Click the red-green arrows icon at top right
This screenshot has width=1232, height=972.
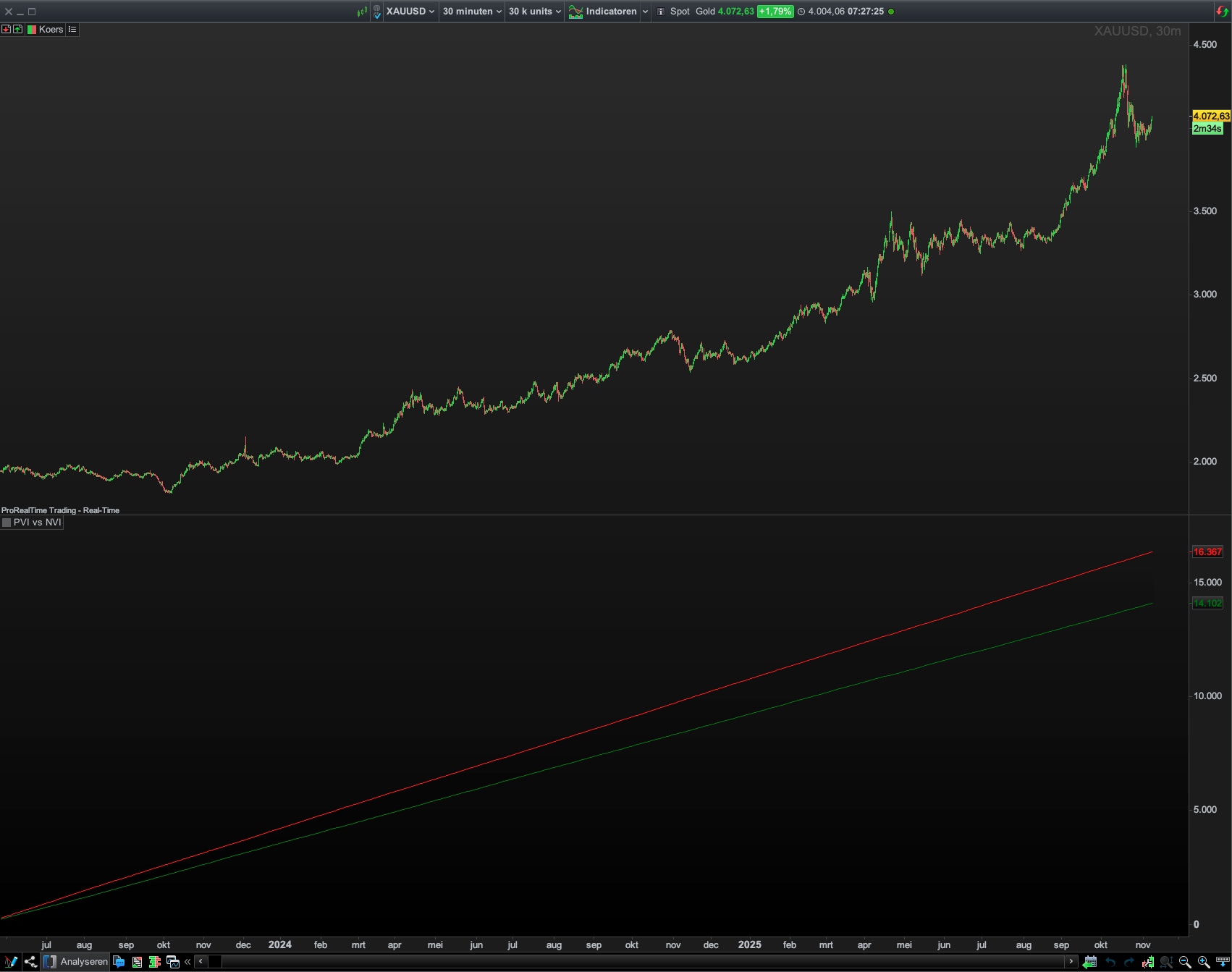[1222, 12]
